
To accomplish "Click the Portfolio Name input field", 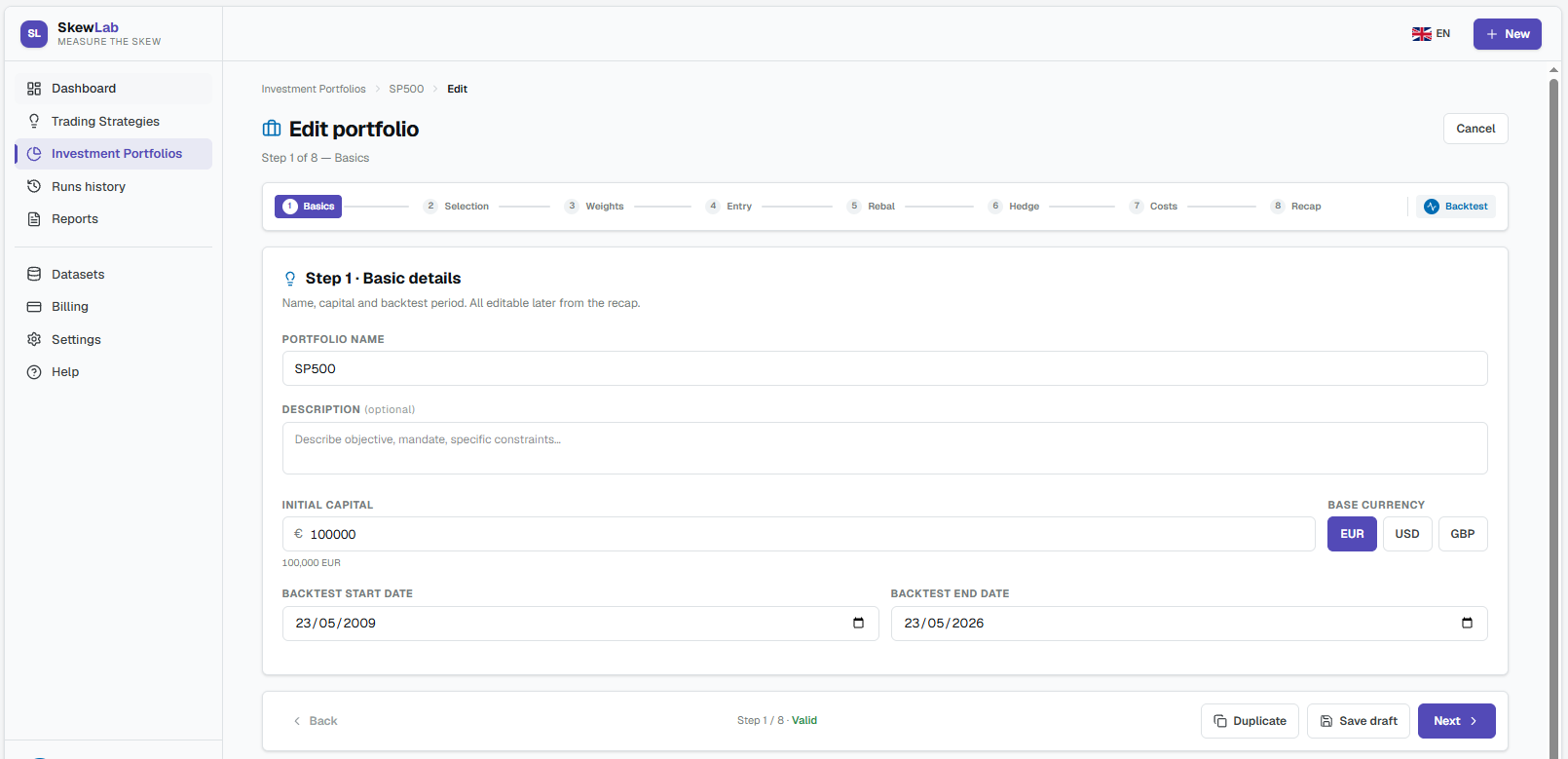I will [884, 368].
